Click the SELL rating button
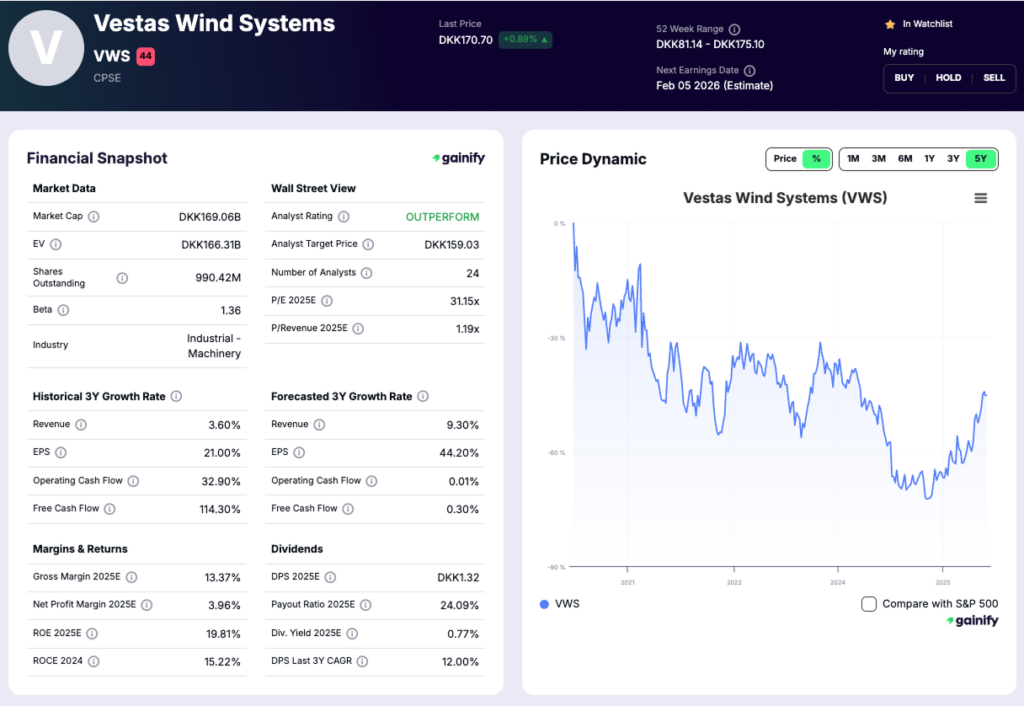 994,77
